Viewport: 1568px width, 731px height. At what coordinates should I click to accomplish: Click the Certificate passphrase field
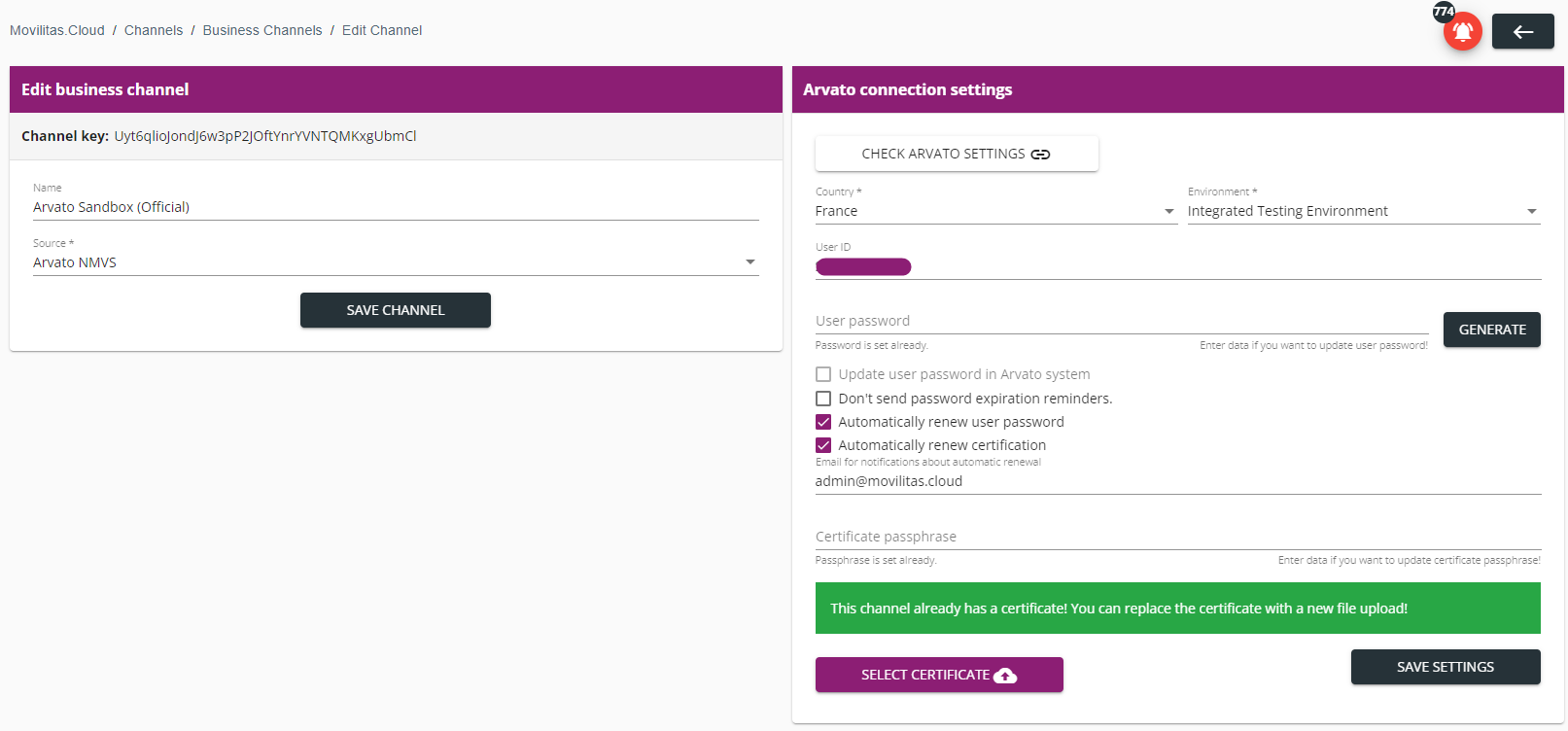(x=1176, y=537)
